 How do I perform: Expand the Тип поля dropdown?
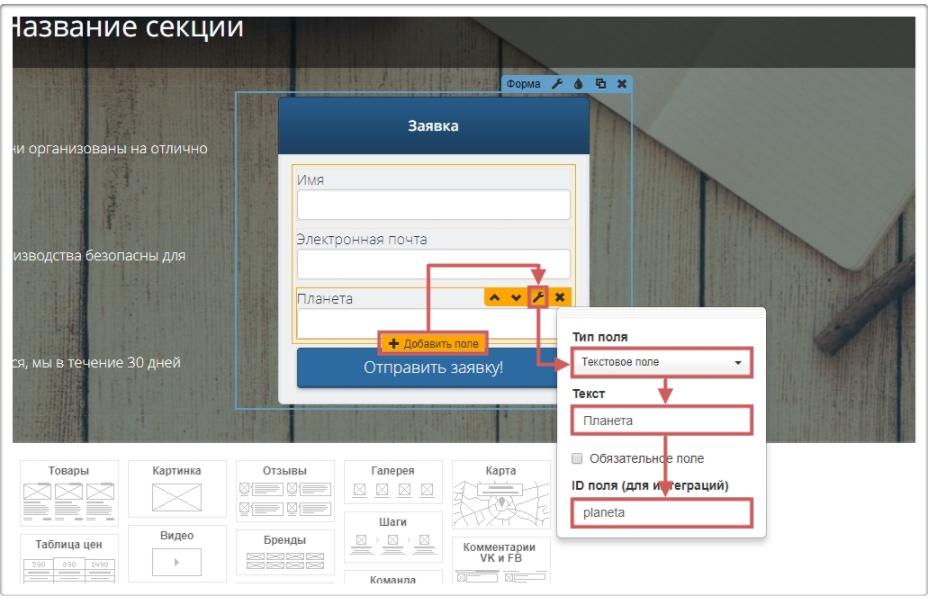(661, 362)
